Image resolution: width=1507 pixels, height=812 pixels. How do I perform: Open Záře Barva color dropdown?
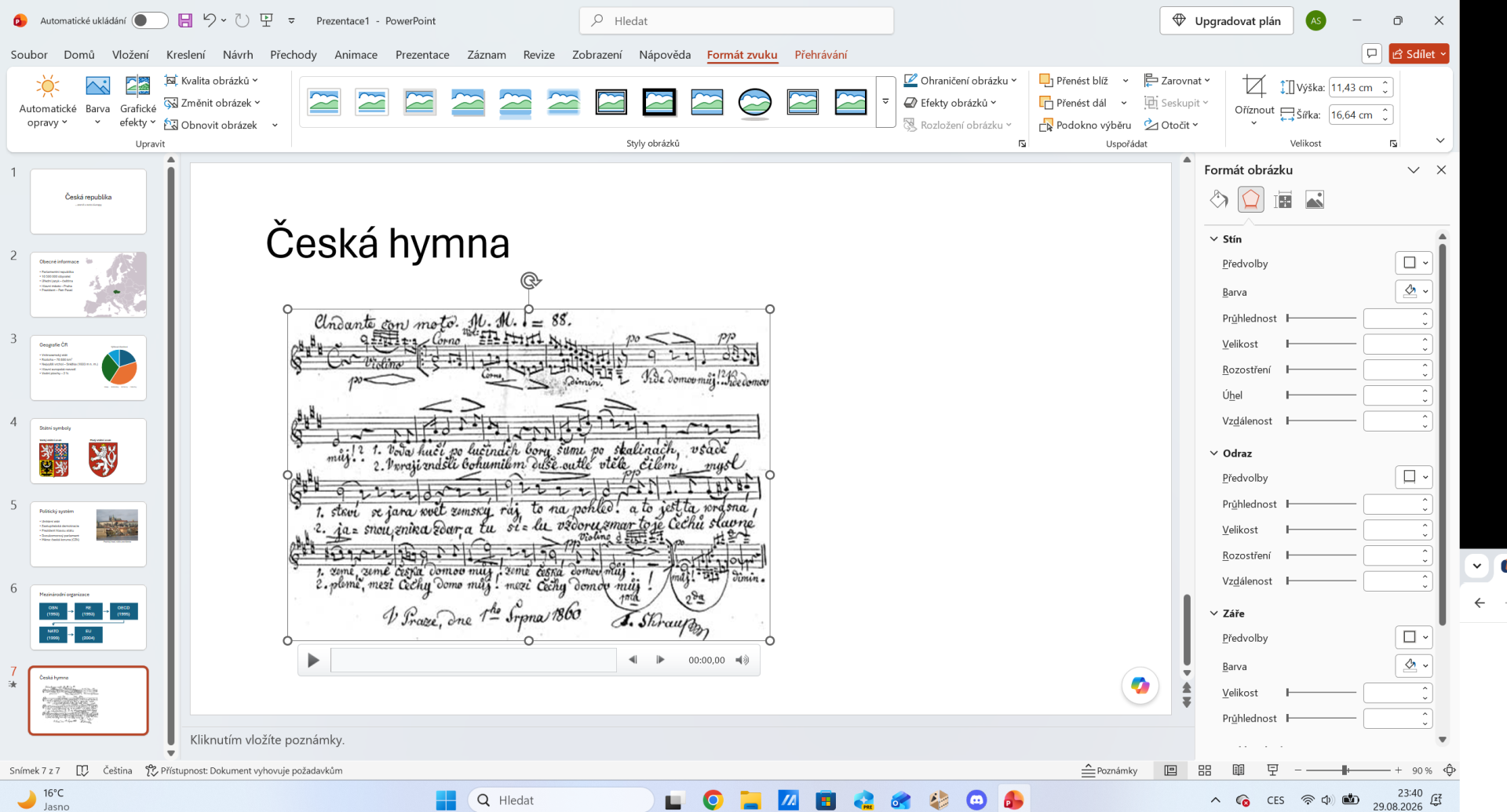[1414, 665]
